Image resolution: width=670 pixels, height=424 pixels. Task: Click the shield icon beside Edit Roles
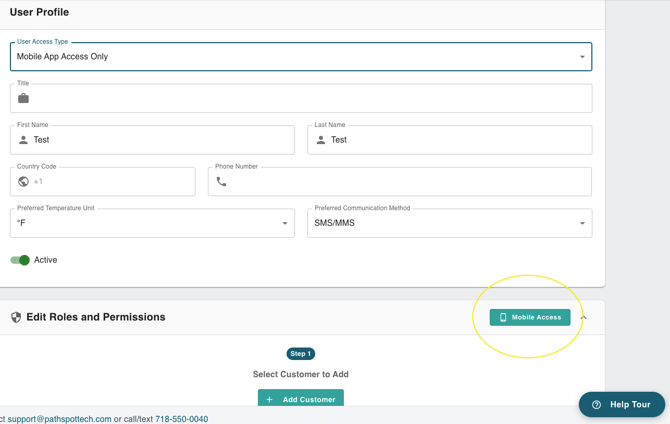pos(16,317)
